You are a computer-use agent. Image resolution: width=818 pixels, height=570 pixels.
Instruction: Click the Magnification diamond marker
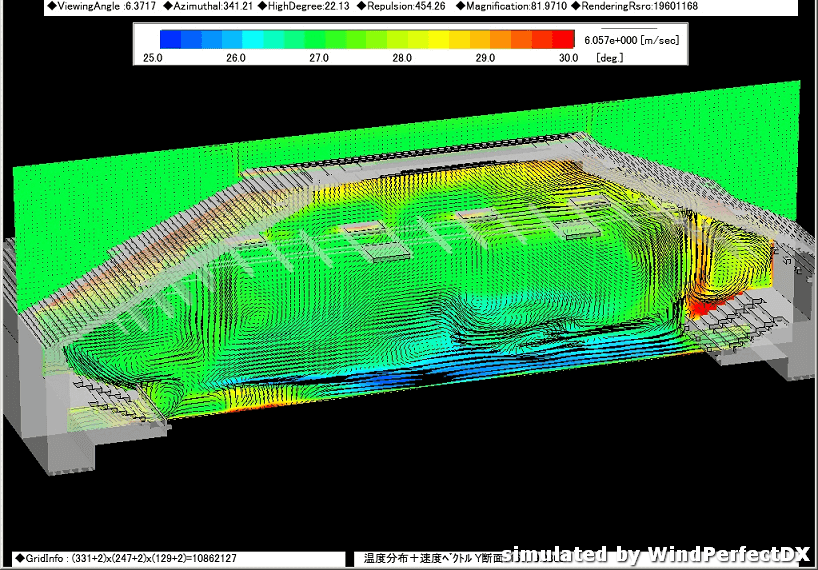pos(461,7)
